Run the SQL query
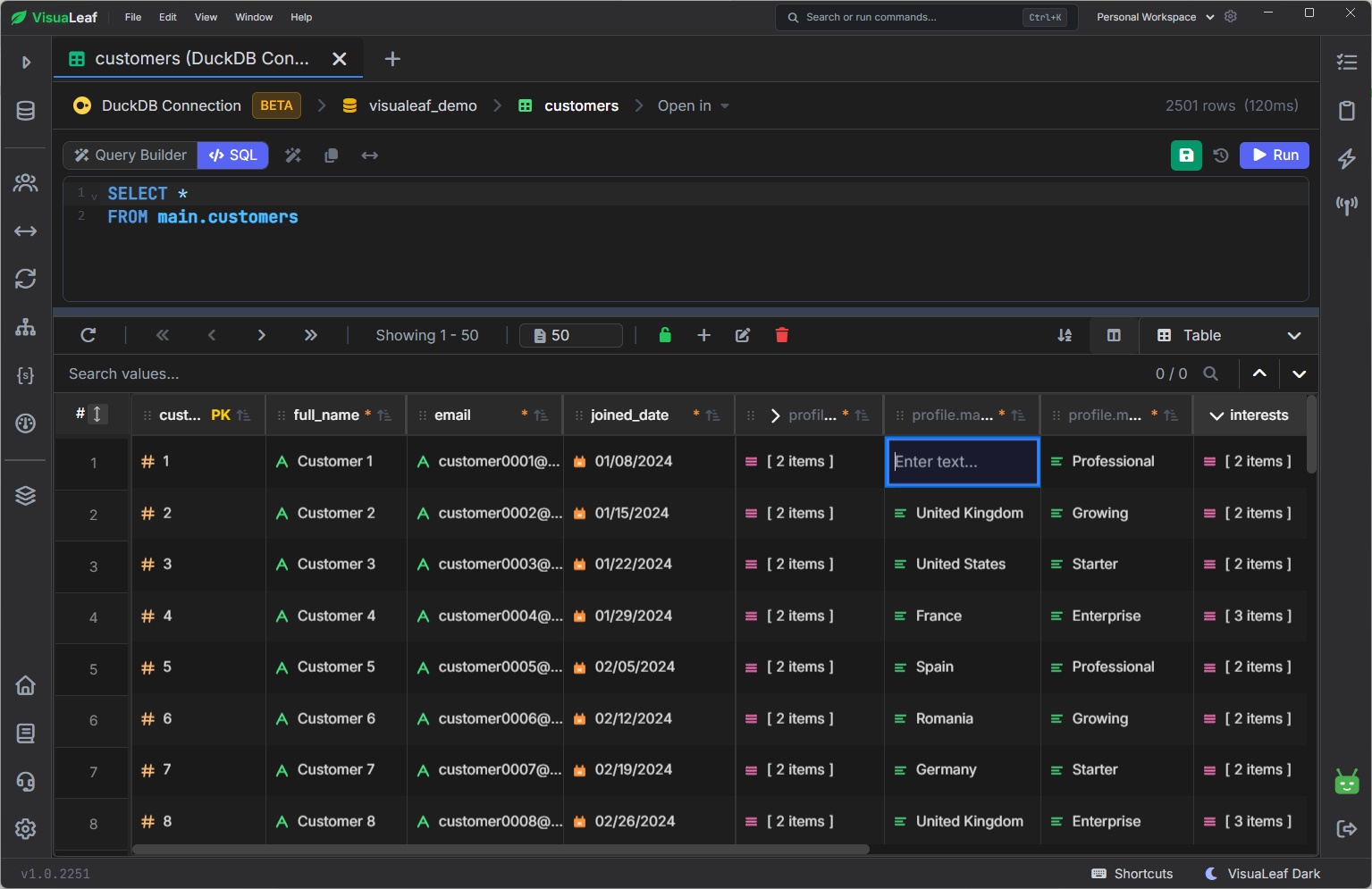The image size is (1372, 889). click(x=1275, y=155)
